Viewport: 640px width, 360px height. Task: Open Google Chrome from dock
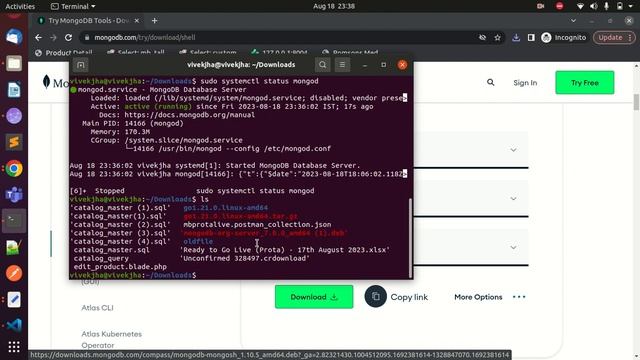pyautogui.click(x=14, y=169)
